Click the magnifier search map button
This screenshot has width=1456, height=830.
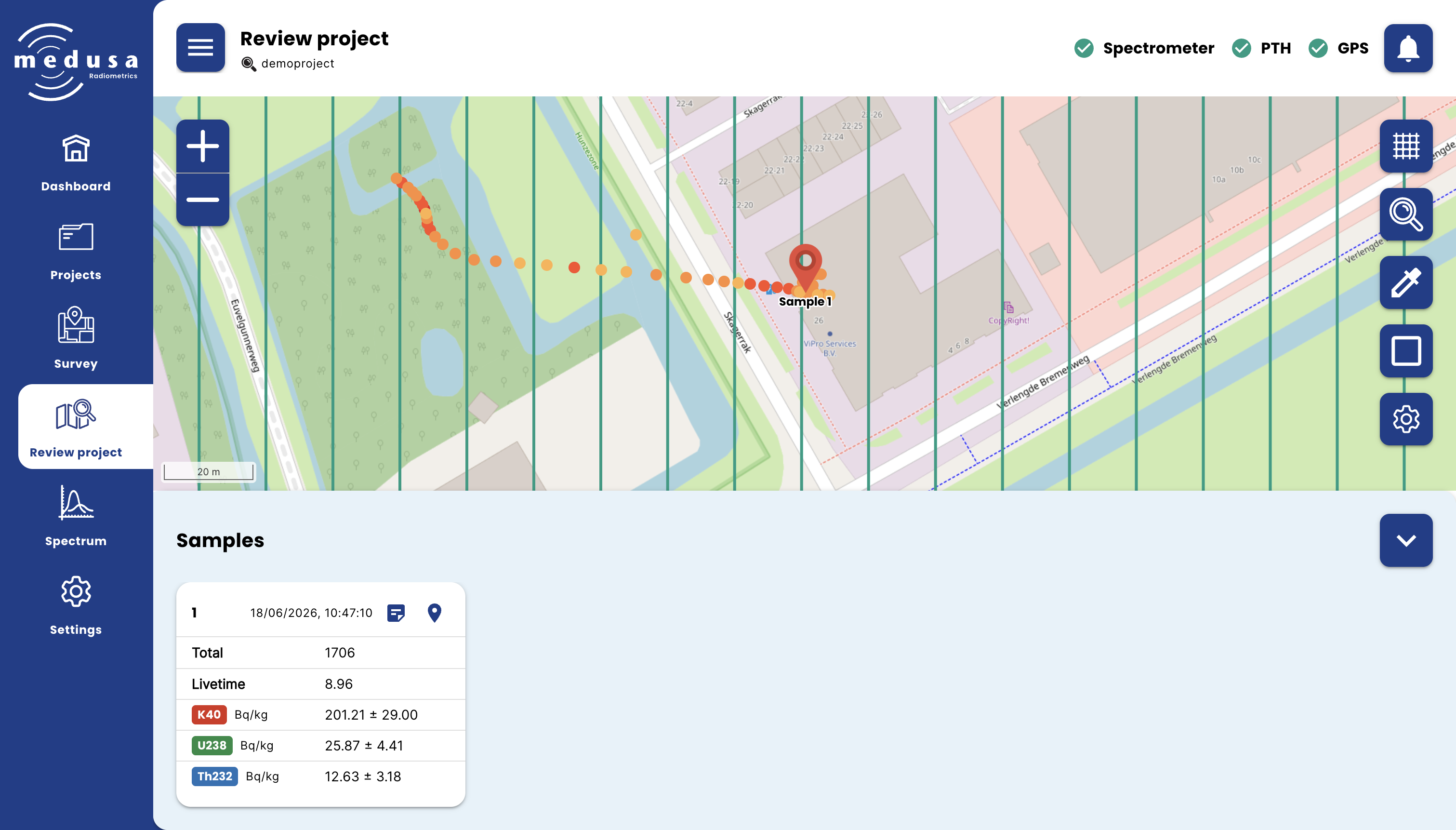tap(1405, 214)
